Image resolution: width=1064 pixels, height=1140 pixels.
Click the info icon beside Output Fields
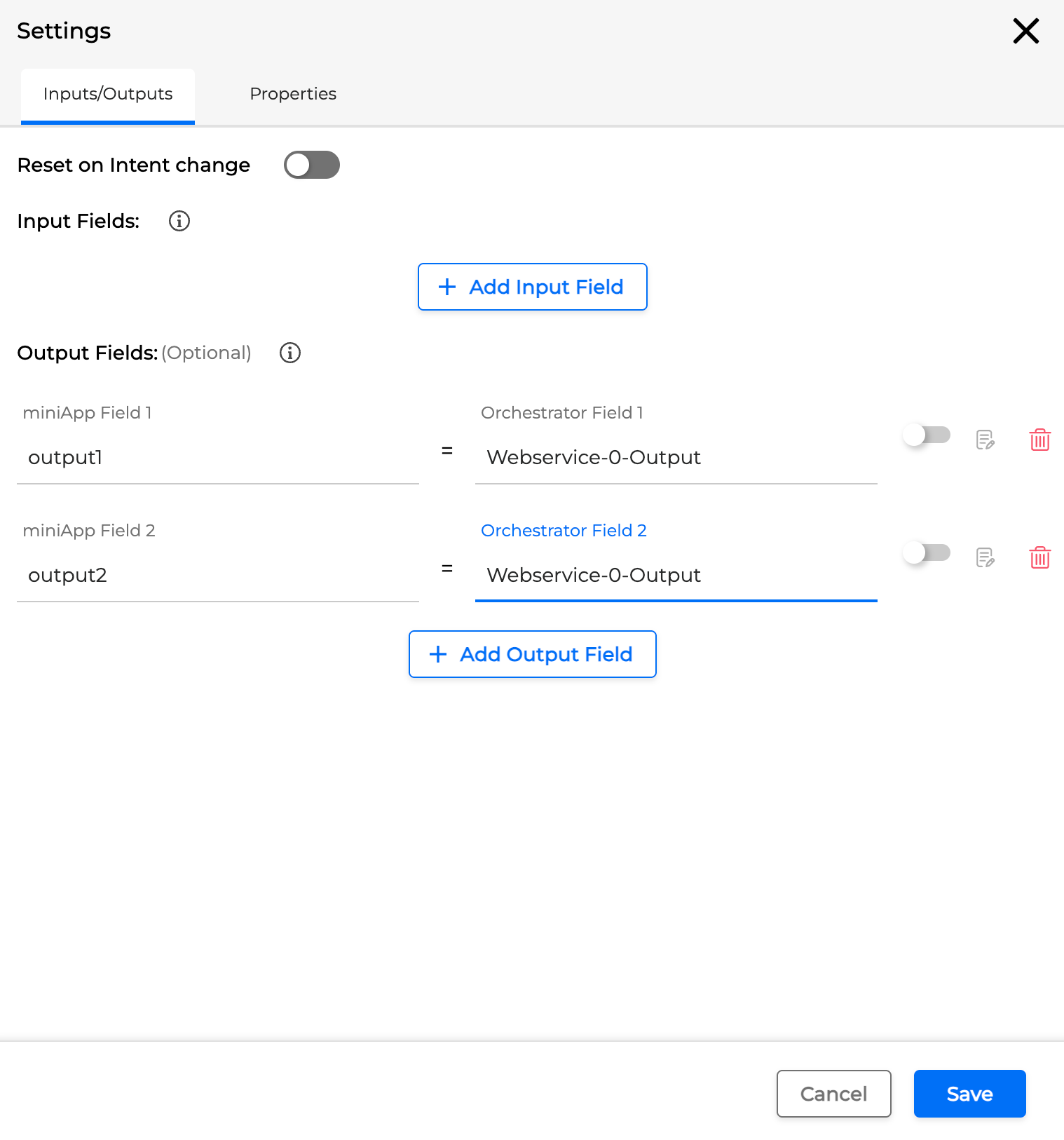click(x=290, y=353)
